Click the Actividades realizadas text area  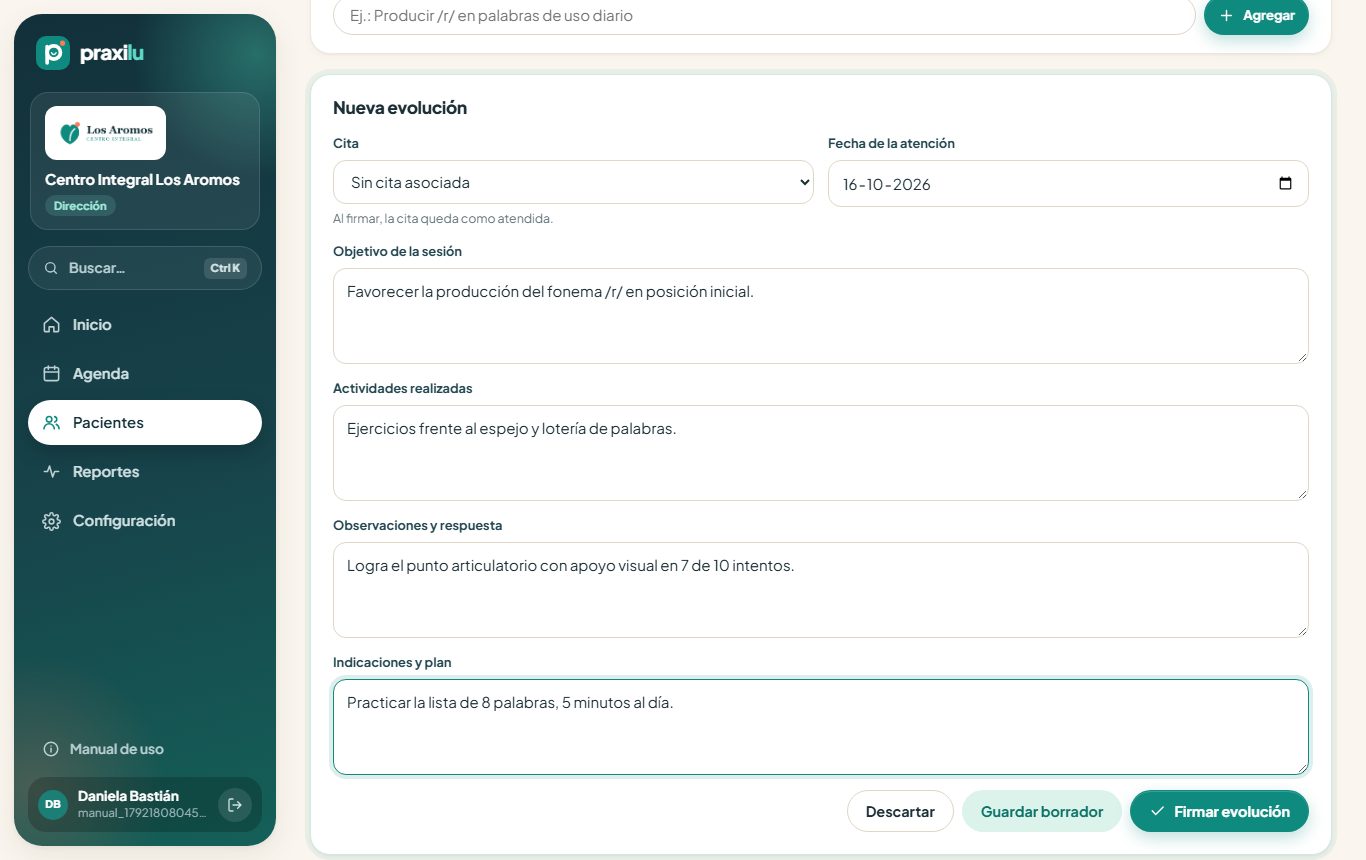(821, 453)
